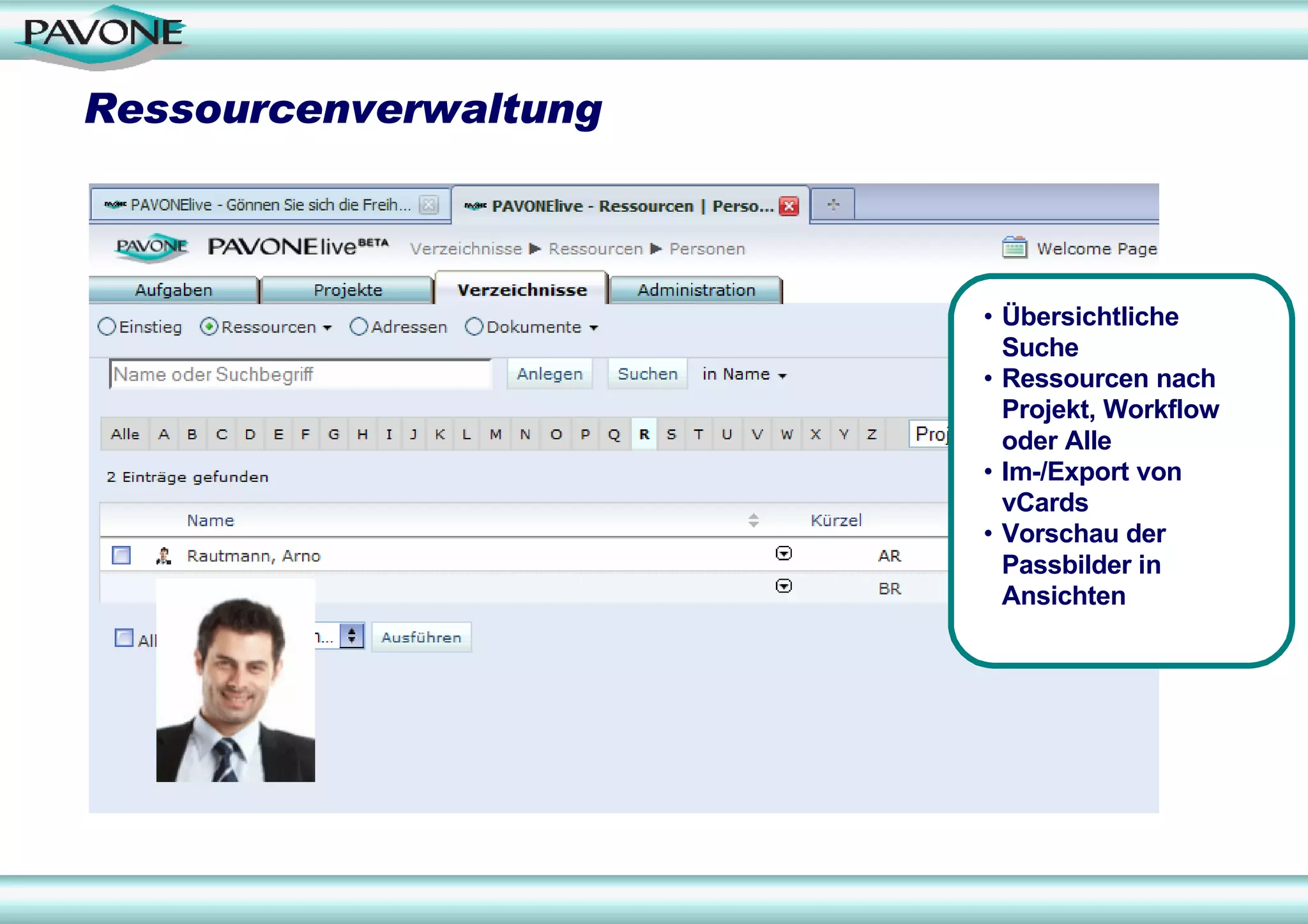
Task: Click the Welcome Page calendar icon
Action: coord(1014,248)
